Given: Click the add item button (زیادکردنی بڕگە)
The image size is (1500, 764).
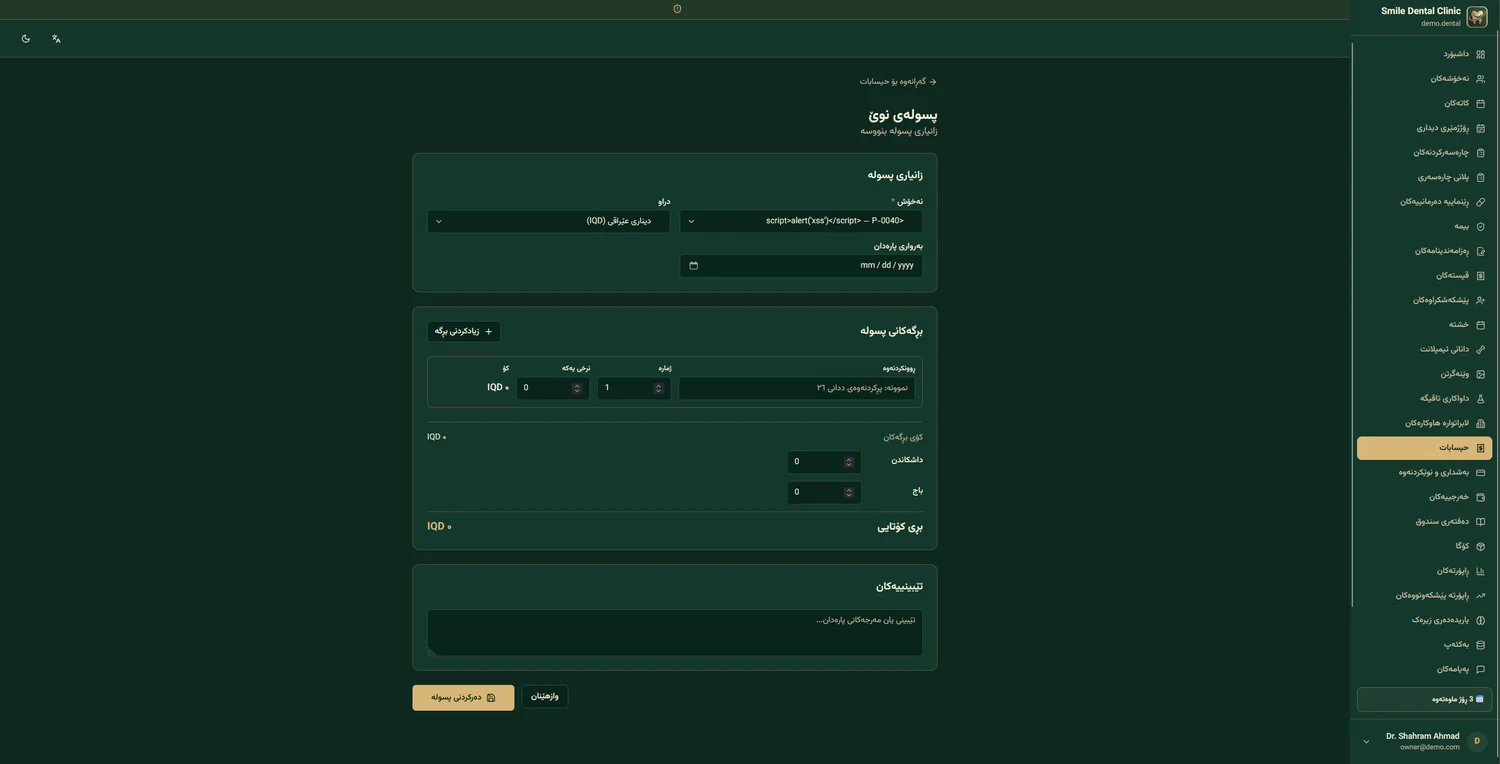Looking at the screenshot, I should point(464,331).
